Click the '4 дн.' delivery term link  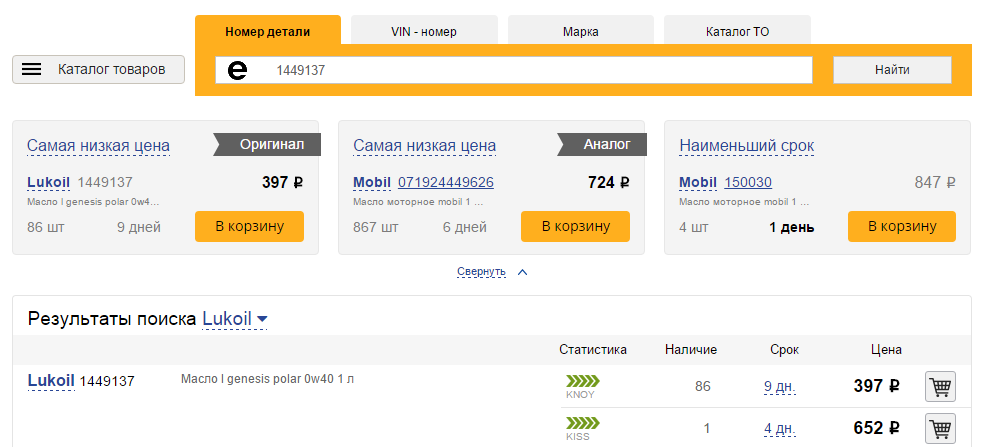click(x=780, y=429)
